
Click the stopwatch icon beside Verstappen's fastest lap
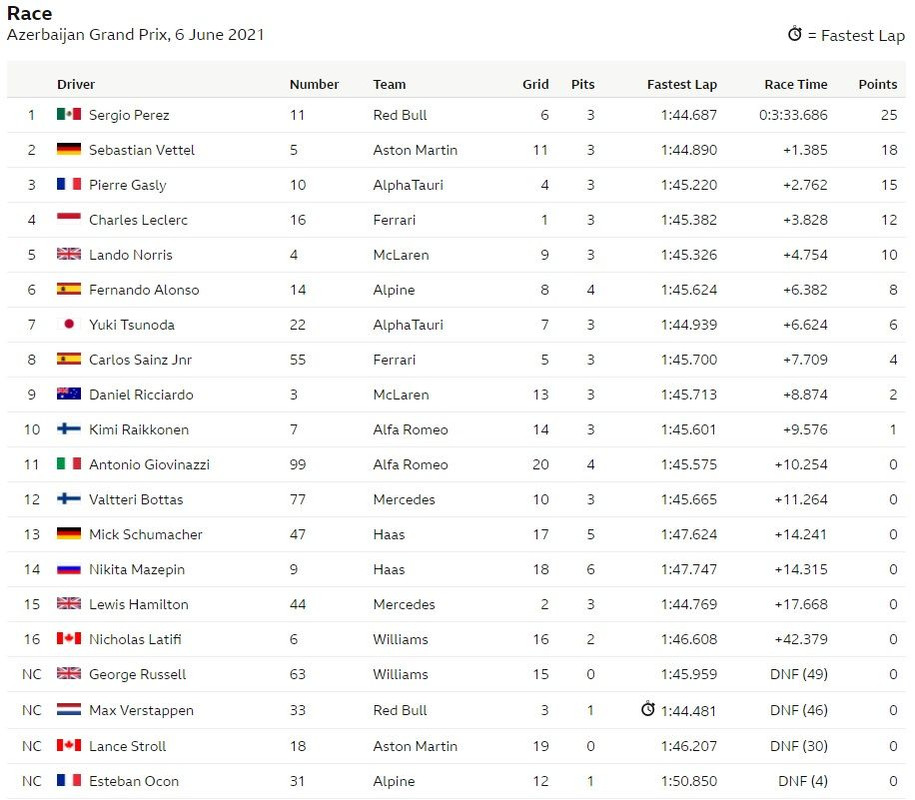(648, 708)
